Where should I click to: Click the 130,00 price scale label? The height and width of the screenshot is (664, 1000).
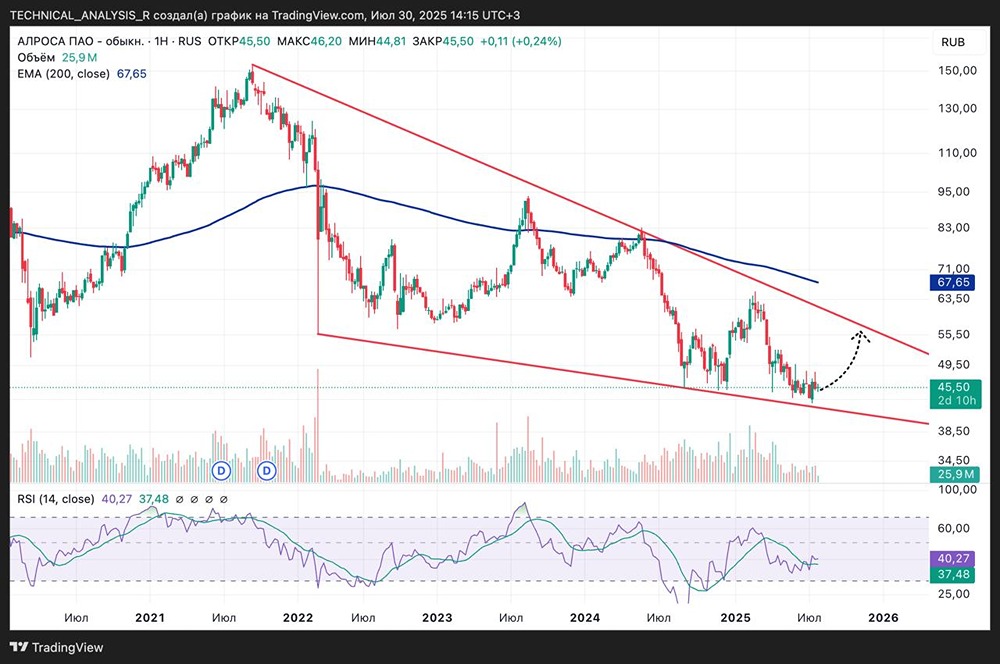coord(957,108)
